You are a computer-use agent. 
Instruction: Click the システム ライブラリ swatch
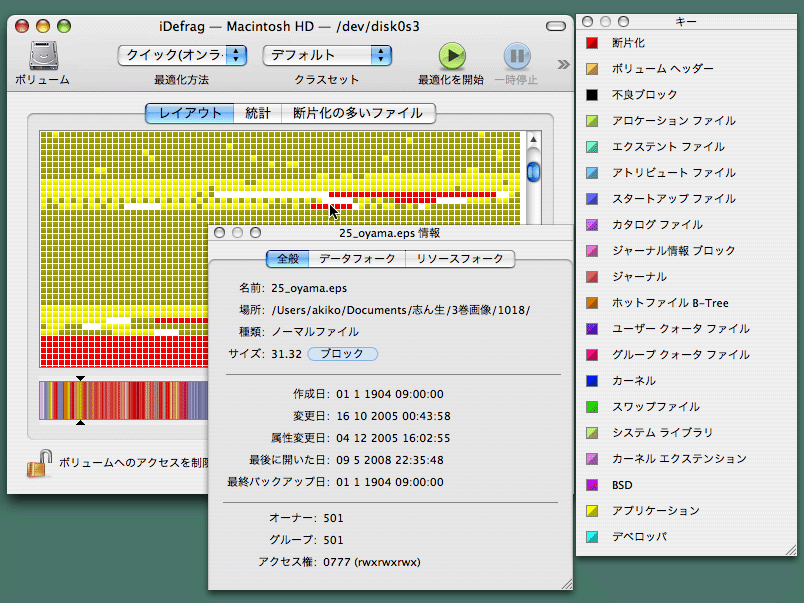pyautogui.click(x=592, y=433)
